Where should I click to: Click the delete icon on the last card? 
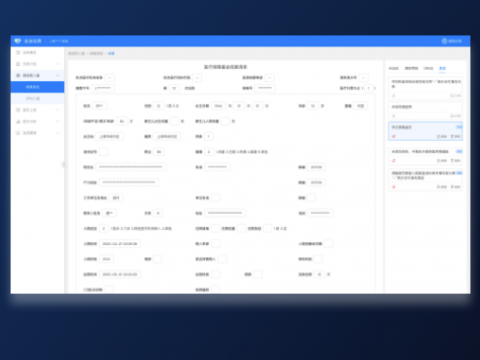(x=452, y=187)
